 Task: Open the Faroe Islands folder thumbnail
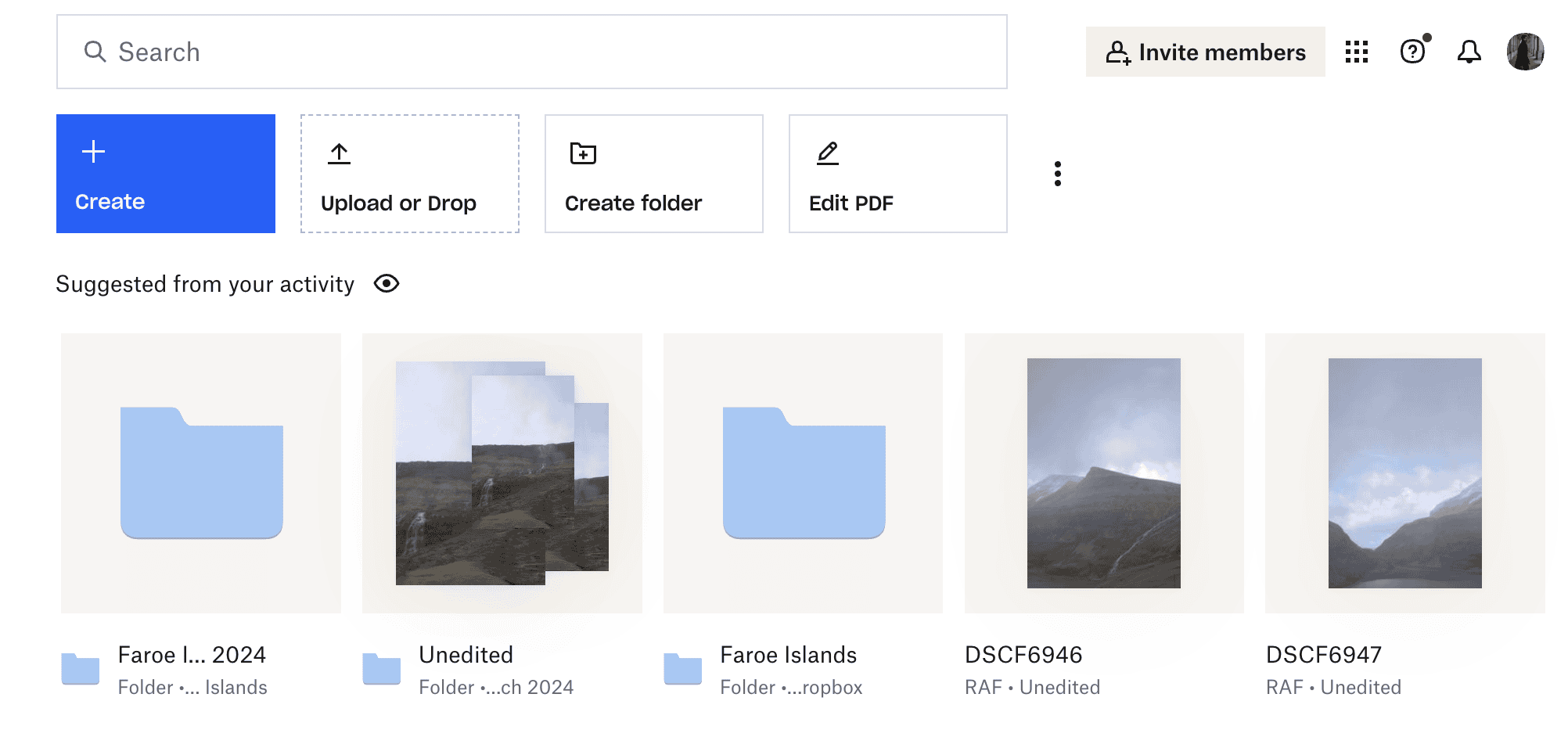coord(803,473)
